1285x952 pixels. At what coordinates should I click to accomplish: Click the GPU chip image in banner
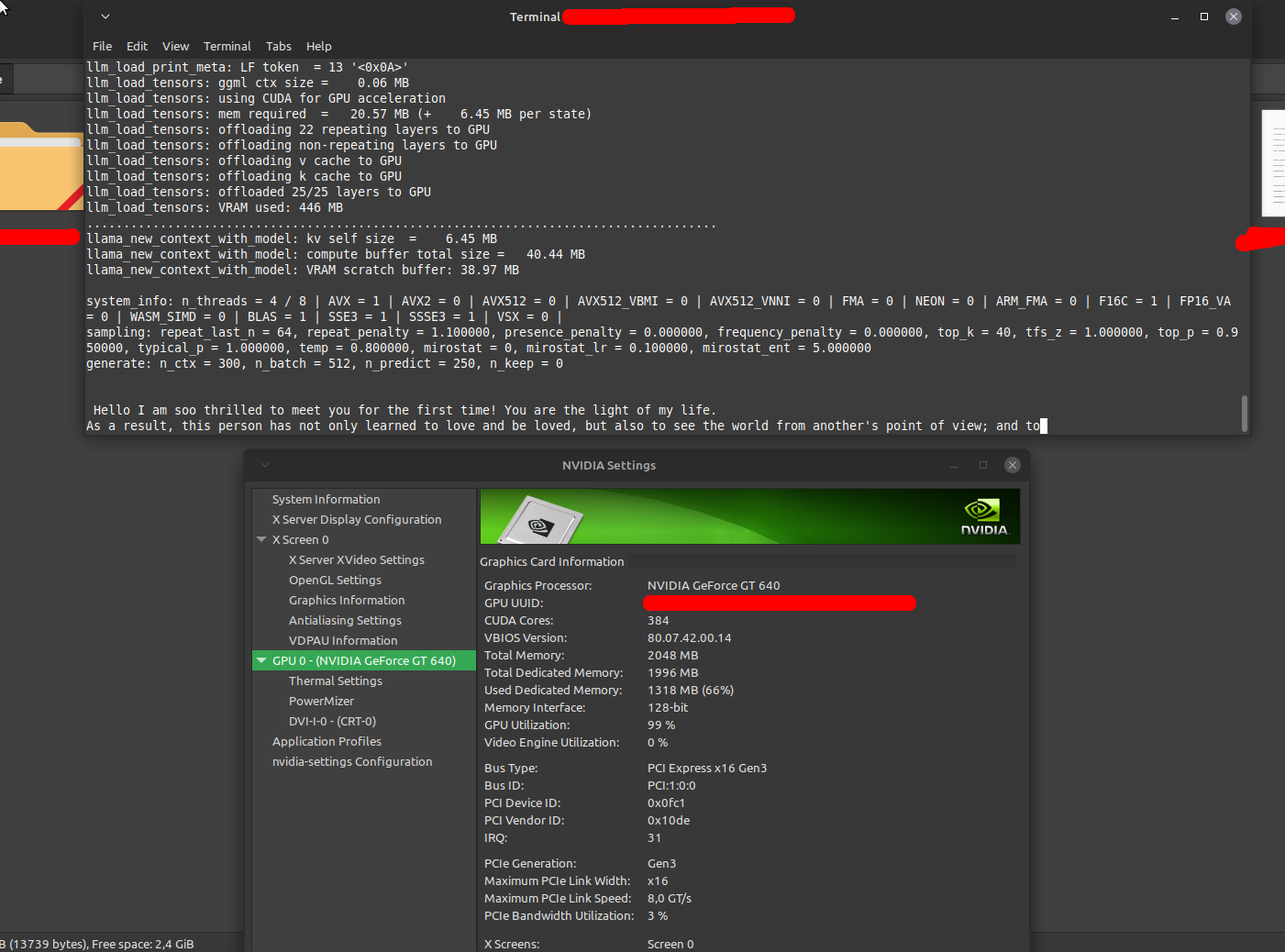(x=540, y=520)
